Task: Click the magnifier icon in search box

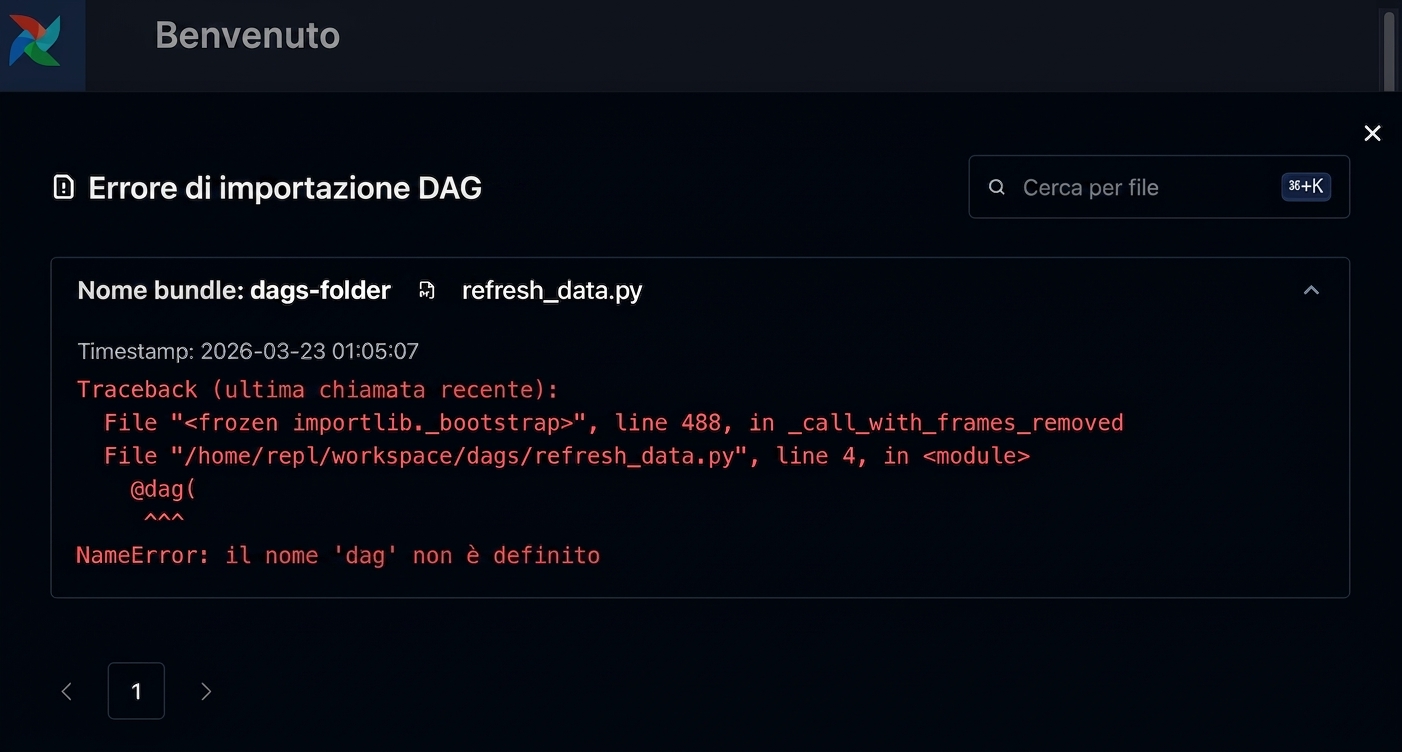Action: [996, 187]
